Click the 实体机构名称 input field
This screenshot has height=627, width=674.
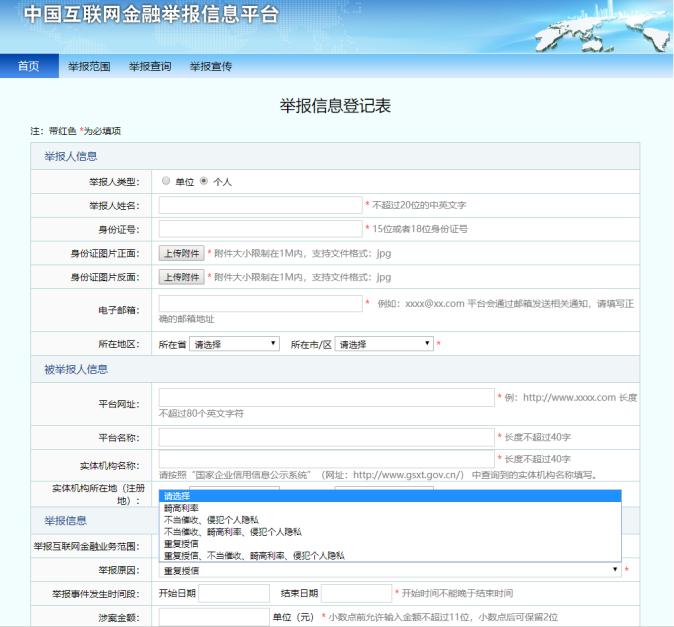pyautogui.click(x=327, y=459)
